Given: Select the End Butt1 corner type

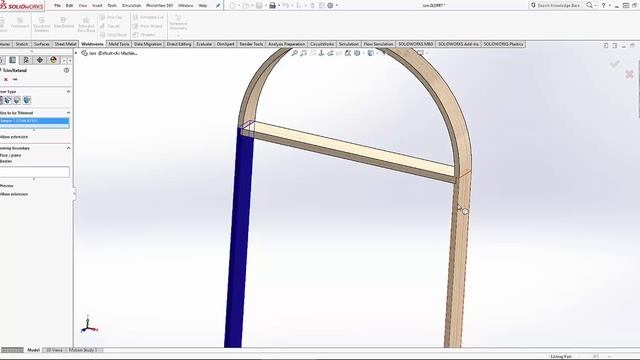Looking at the screenshot, I should tap(17, 100).
